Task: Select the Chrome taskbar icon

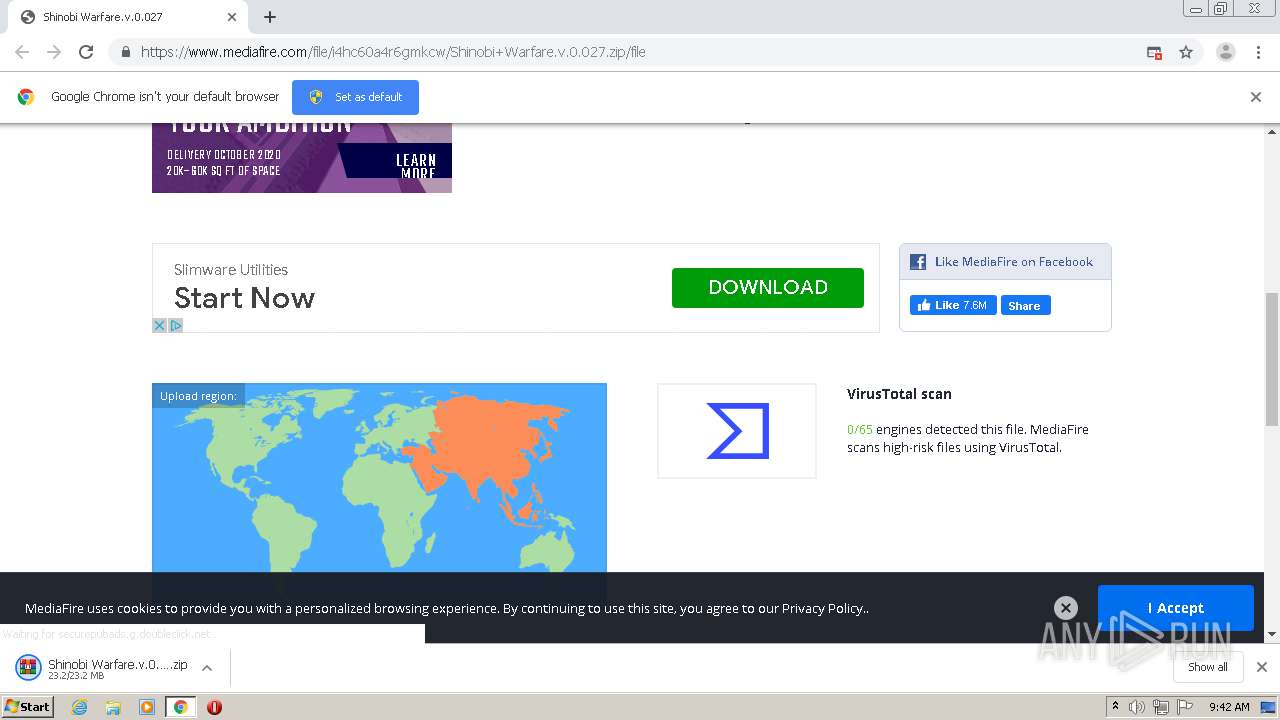Action: click(x=180, y=707)
